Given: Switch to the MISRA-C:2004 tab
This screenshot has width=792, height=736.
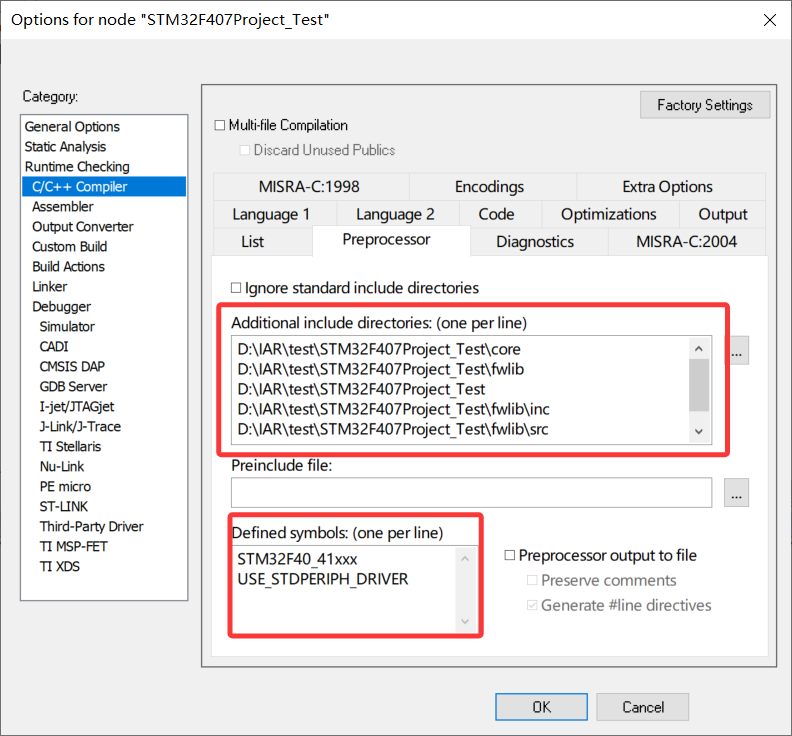Looking at the screenshot, I should click(686, 241).
